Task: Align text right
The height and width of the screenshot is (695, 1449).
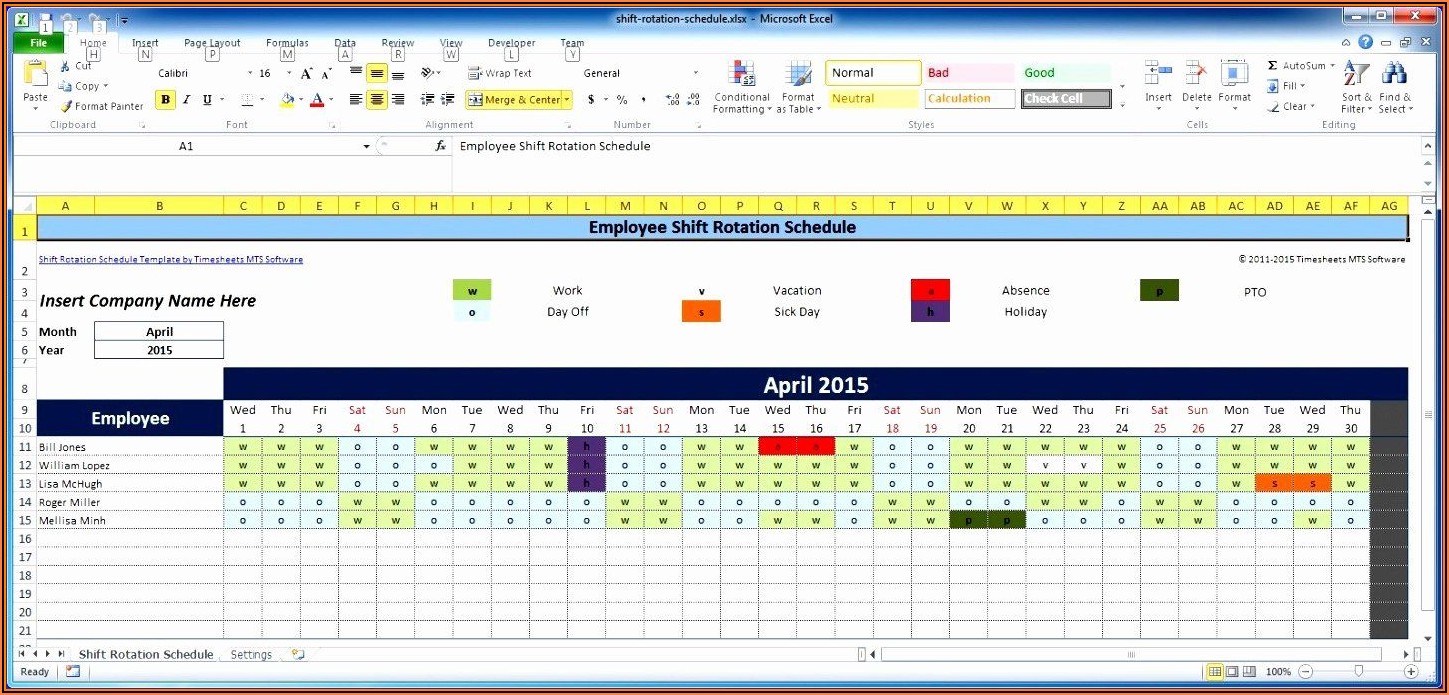Action: coord(398,99)
